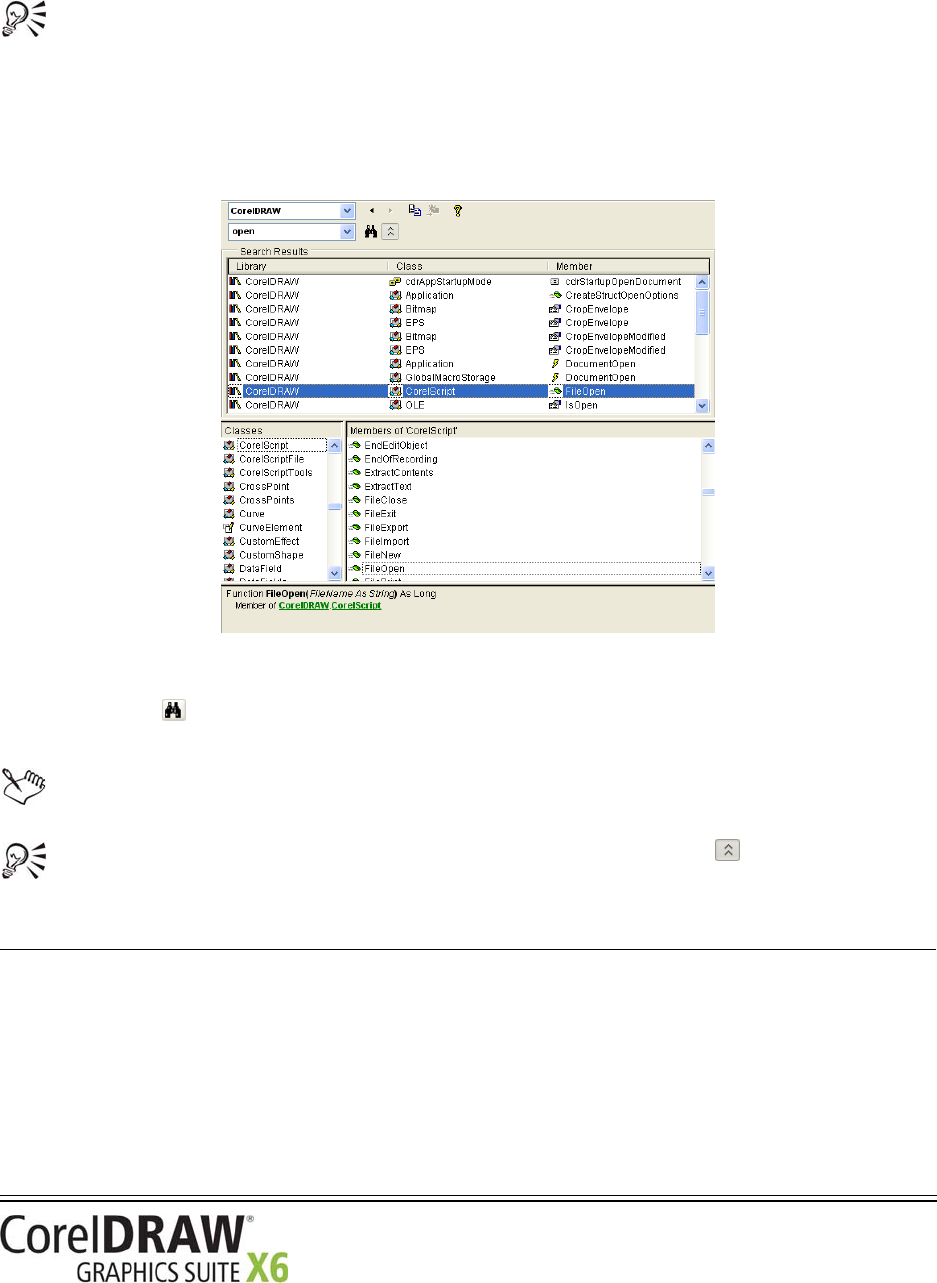Click the ExtractText method icon
Image resolution: width=937 pixels, height=1283 pixels.
tap(354, 486)
